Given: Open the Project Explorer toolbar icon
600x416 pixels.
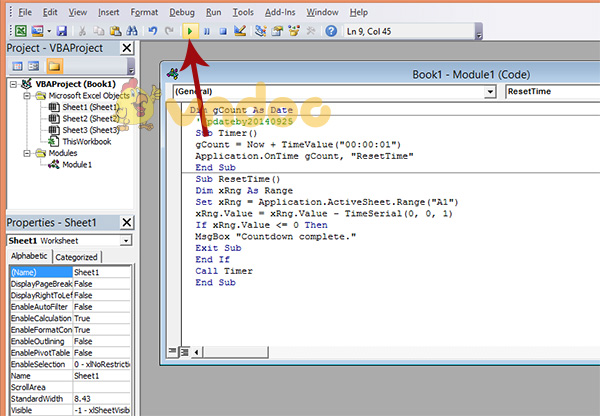Looking at the screenshot, I should point(261,31).
